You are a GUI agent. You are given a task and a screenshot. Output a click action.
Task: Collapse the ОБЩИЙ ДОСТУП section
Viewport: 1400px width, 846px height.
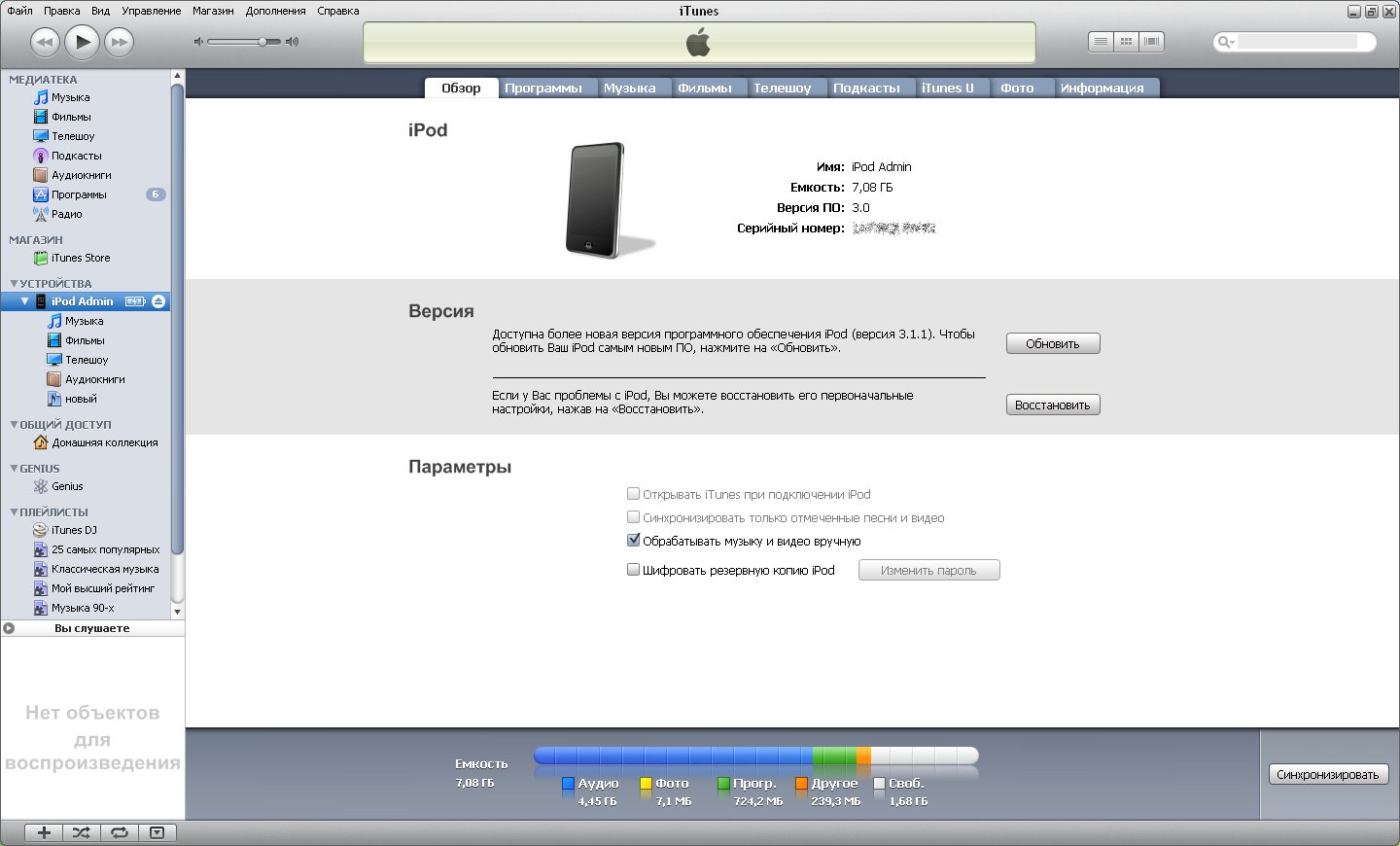pos(14,424)
